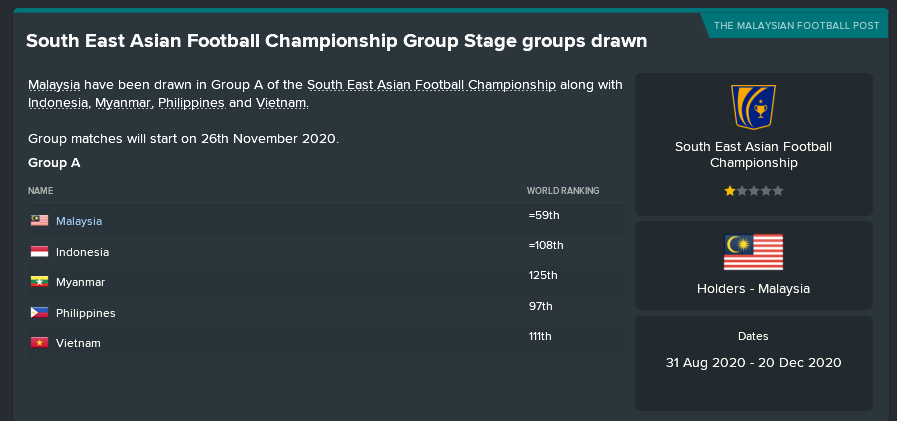Follow the Myanmar link in article paragraph
This screenshot has width=897, height=421.
click(123, 103)
